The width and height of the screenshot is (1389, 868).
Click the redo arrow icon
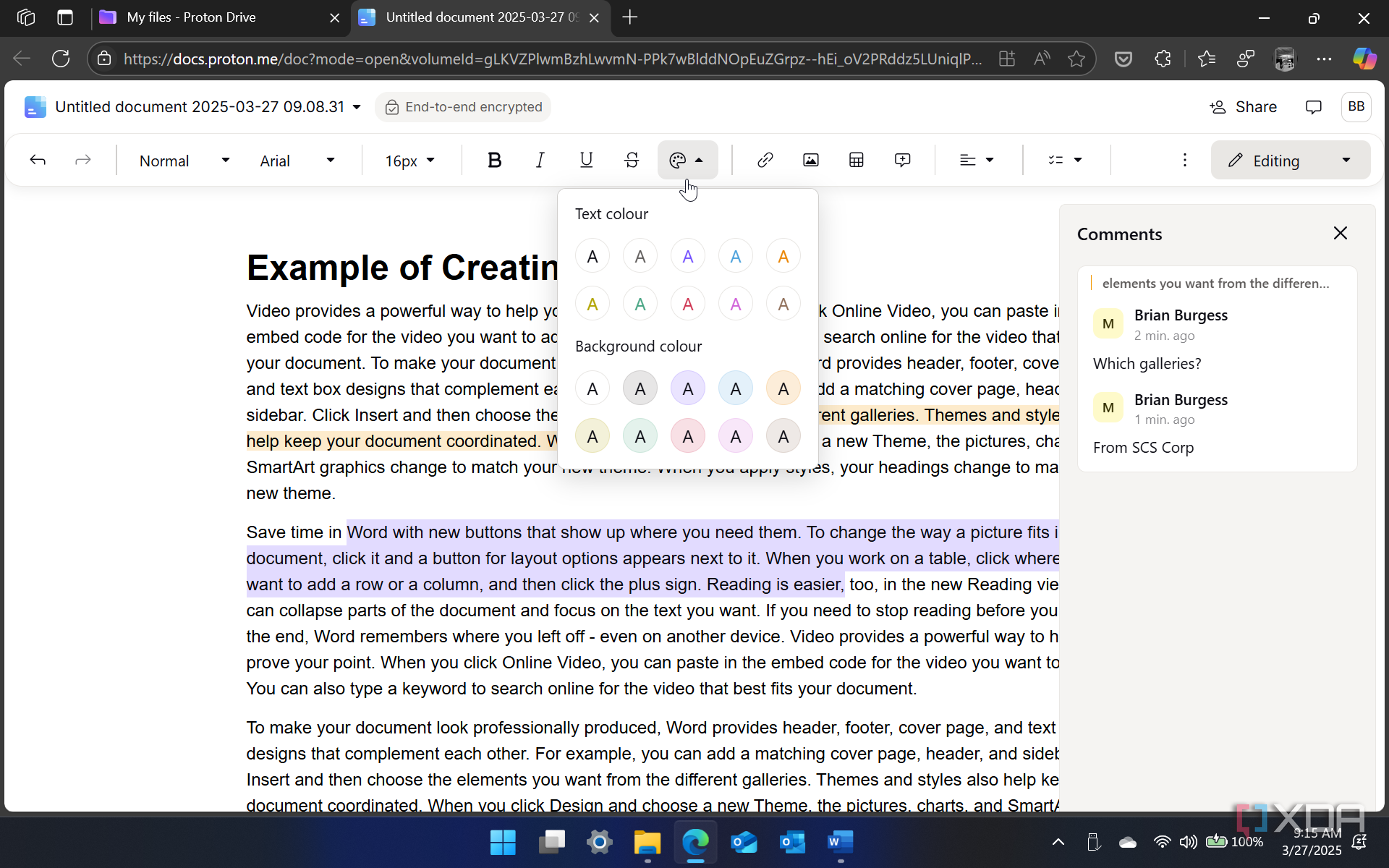point(83,161)
